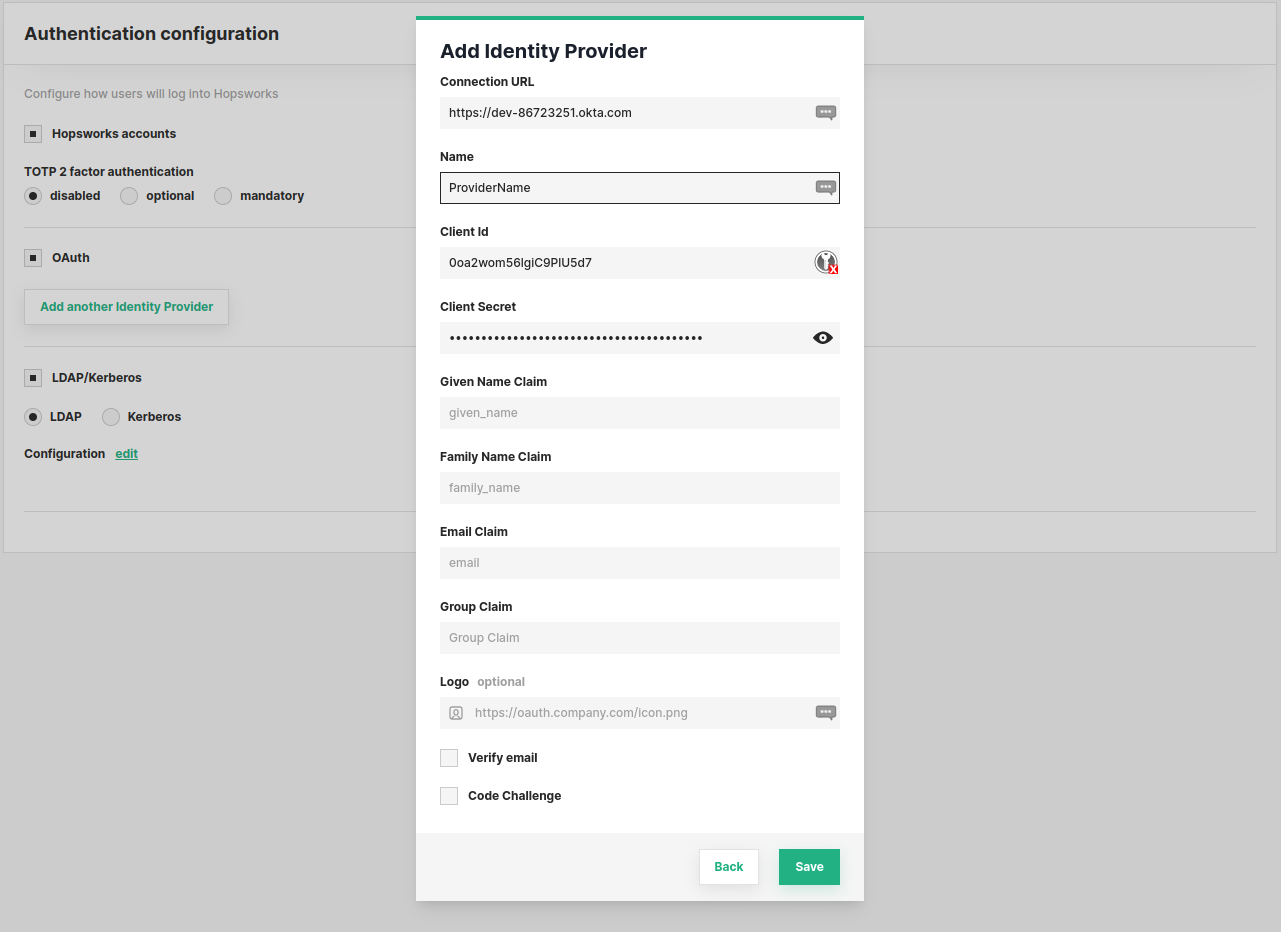
Task: Open the LDAP configuration edit link
Action: 125,453
